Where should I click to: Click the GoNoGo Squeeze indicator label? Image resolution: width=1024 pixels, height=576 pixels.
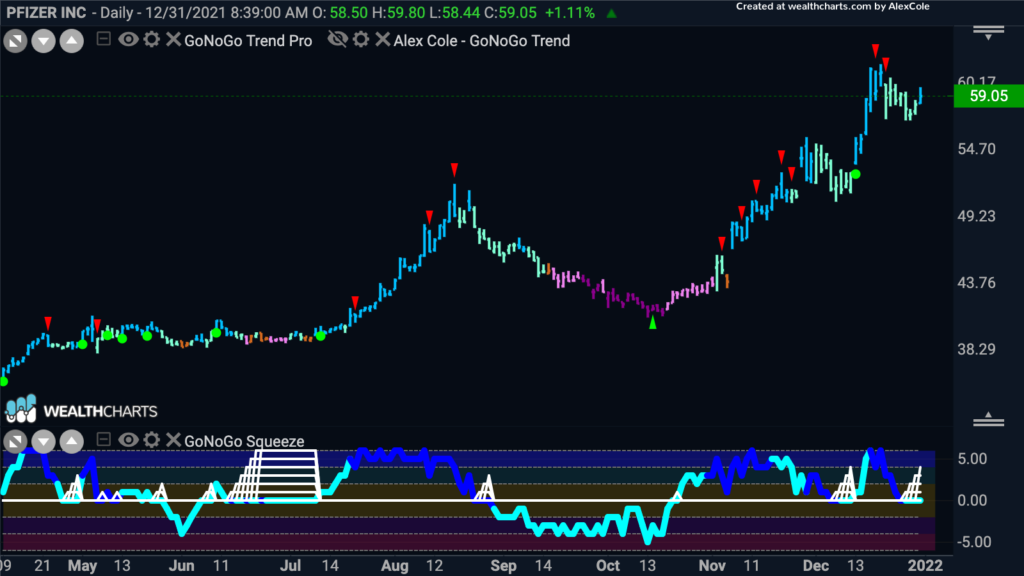[x=244, y=441]
